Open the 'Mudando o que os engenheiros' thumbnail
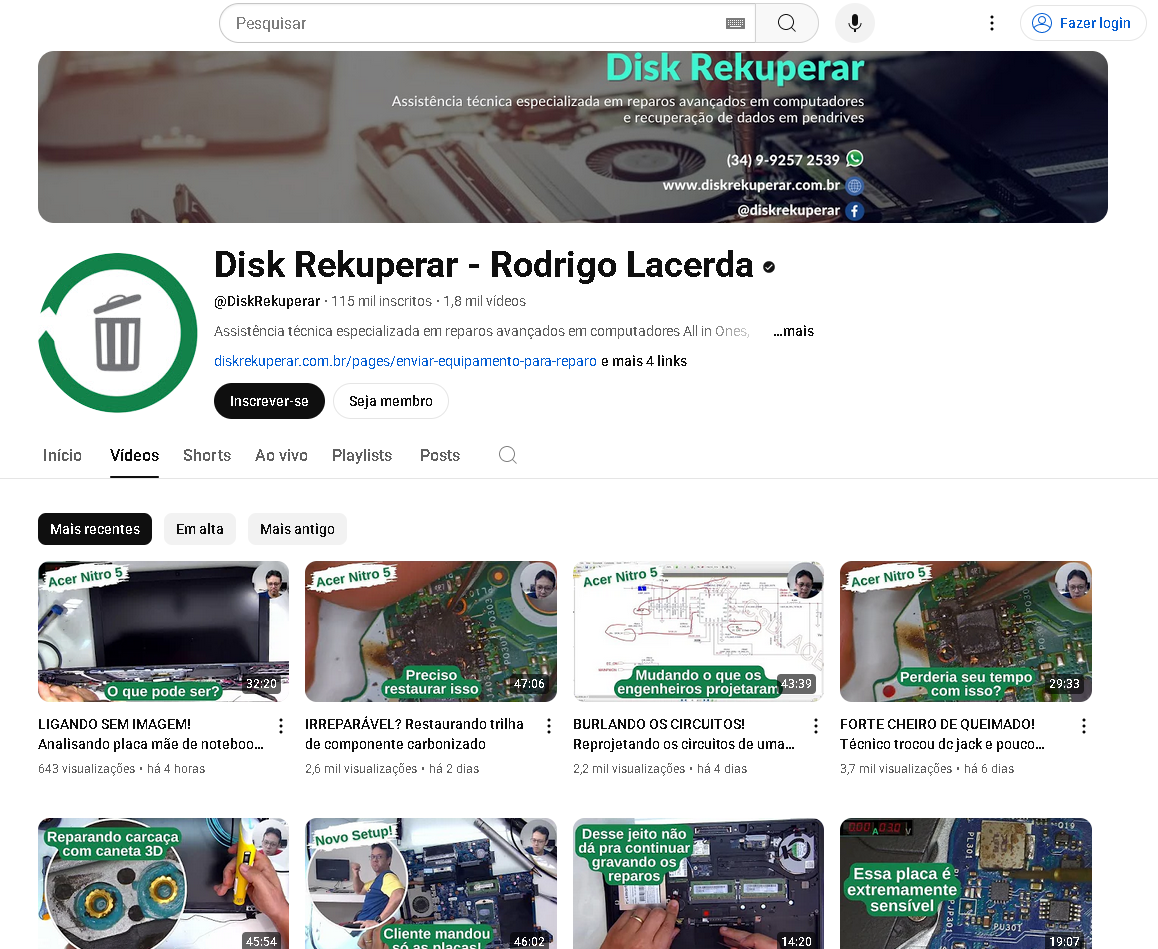The image size is (1158, 949). pos(698,631)
